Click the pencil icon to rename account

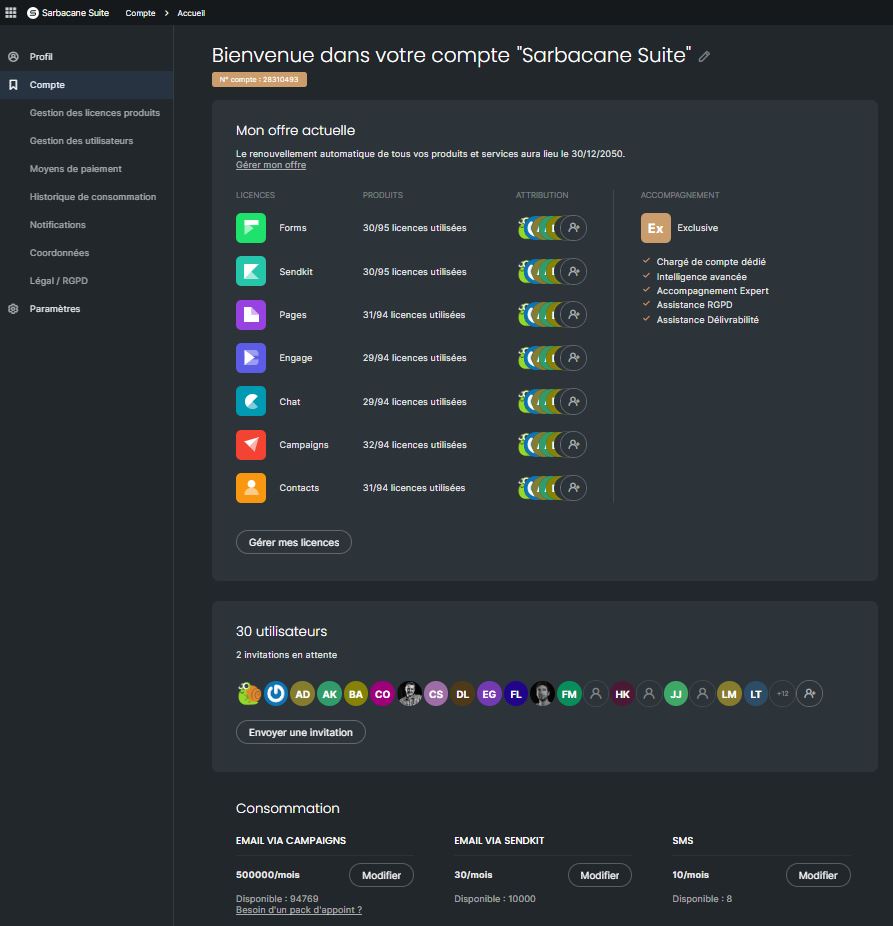(x=704, y=57)
